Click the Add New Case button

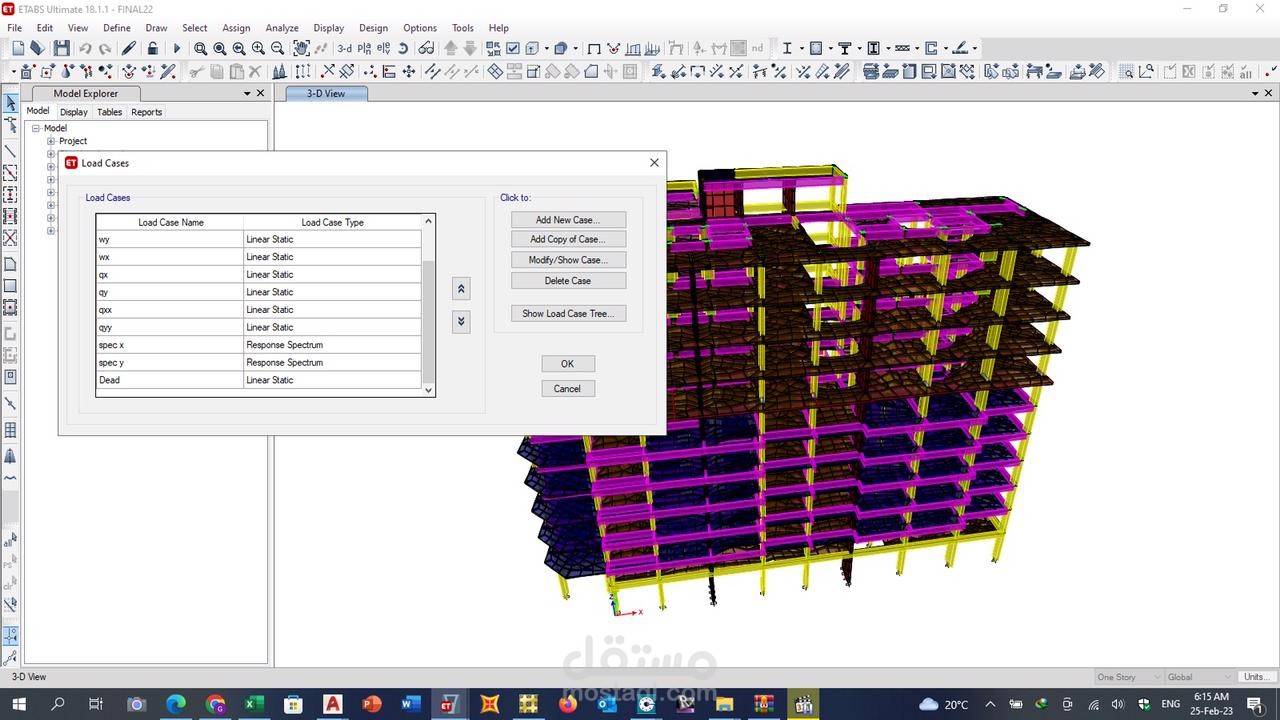(x=568, y=220)
